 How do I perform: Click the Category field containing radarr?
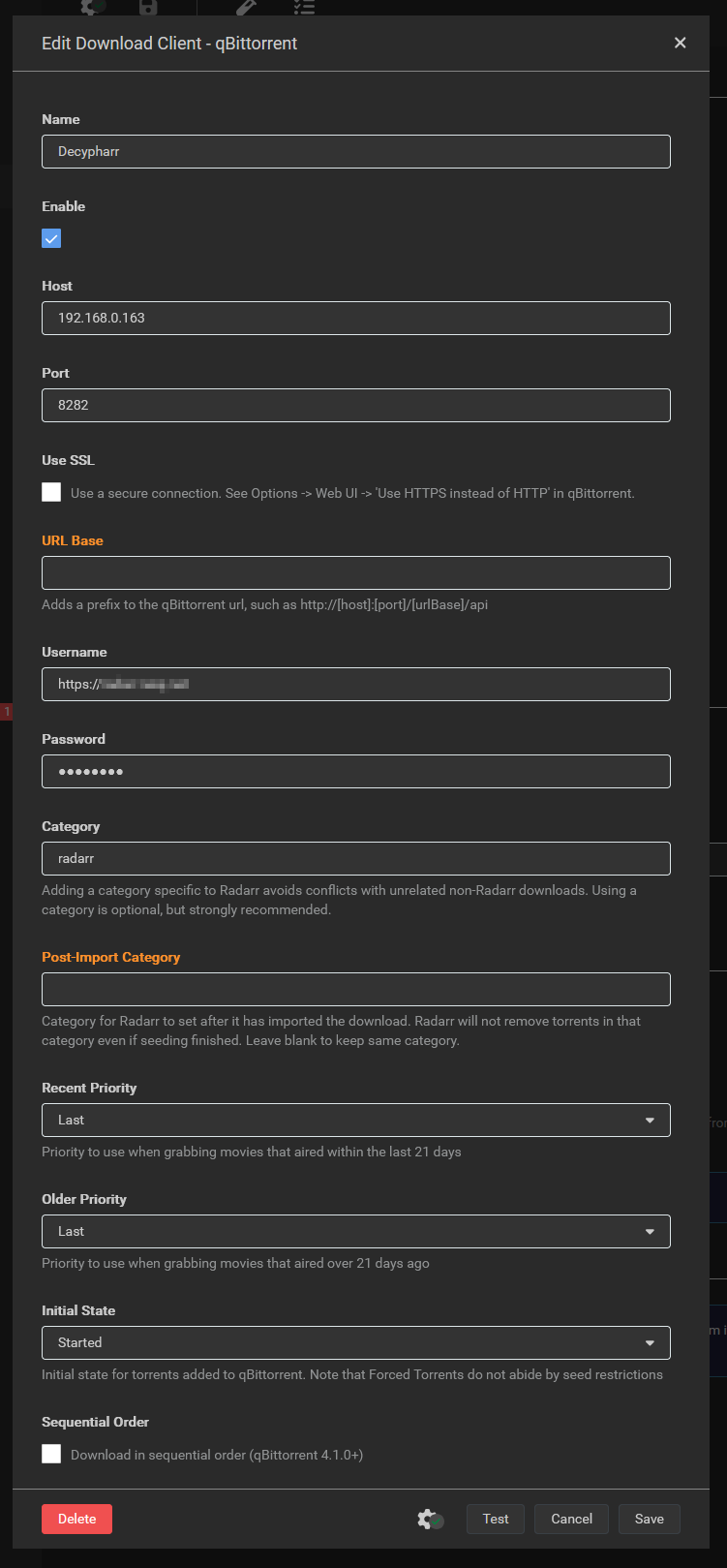[356, 858]
